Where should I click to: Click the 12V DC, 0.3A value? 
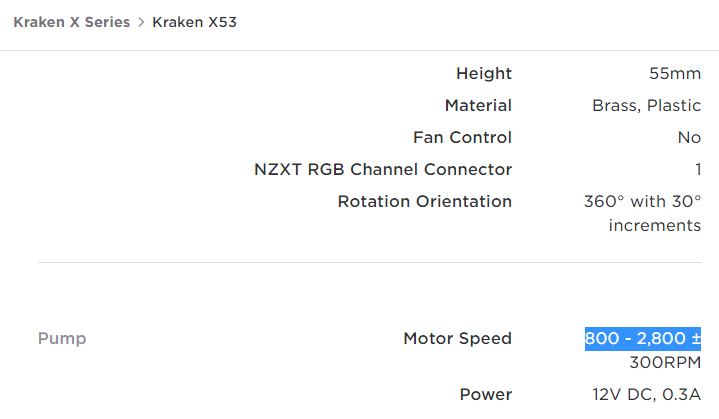point(647,394)
